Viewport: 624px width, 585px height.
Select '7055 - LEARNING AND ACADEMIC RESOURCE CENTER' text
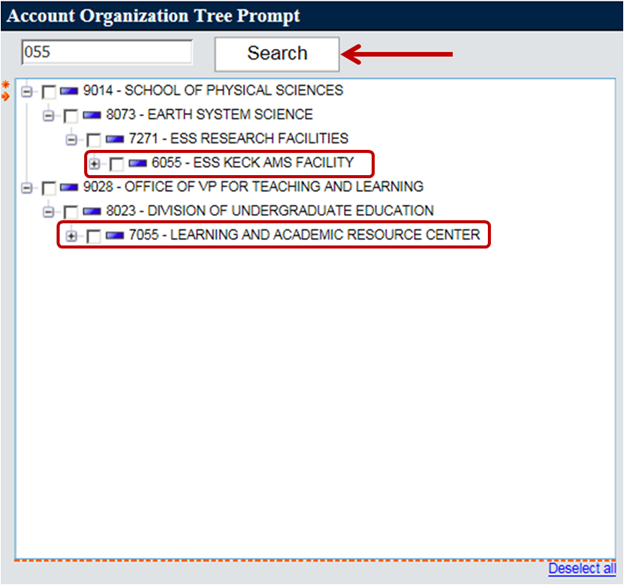[x=304, y=235]
